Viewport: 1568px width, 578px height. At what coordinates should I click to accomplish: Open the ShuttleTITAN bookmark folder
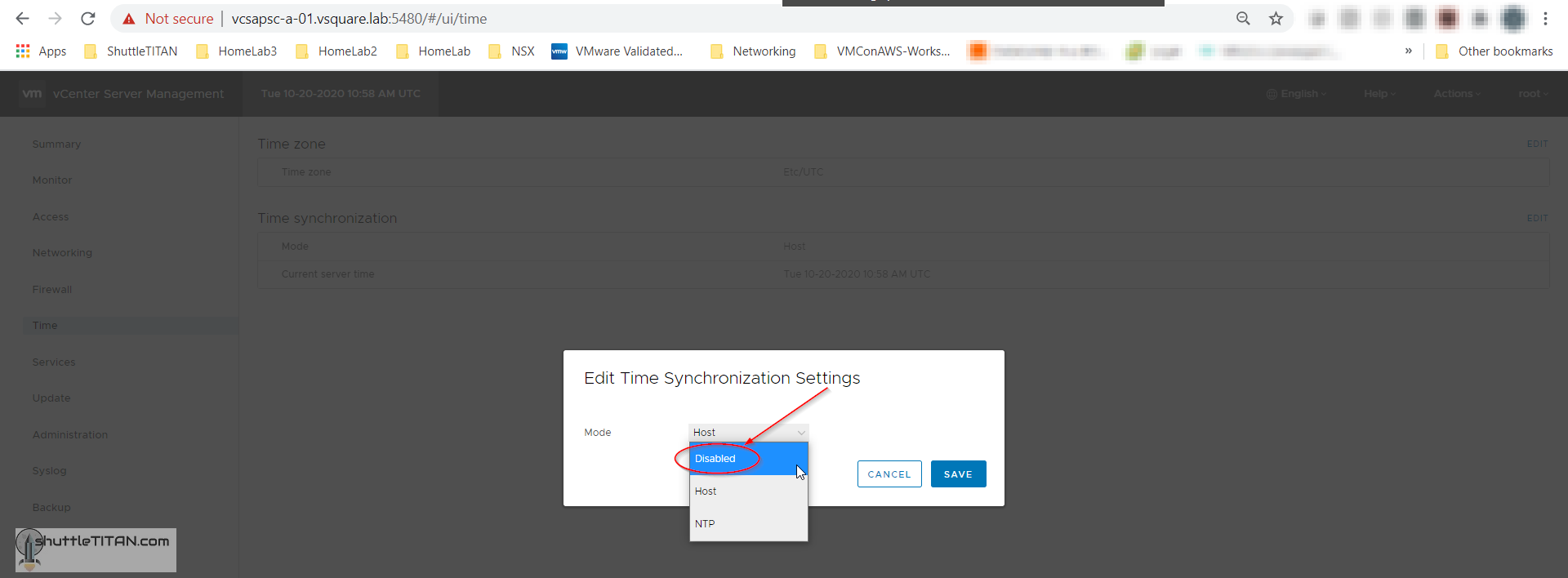[131, 51]
